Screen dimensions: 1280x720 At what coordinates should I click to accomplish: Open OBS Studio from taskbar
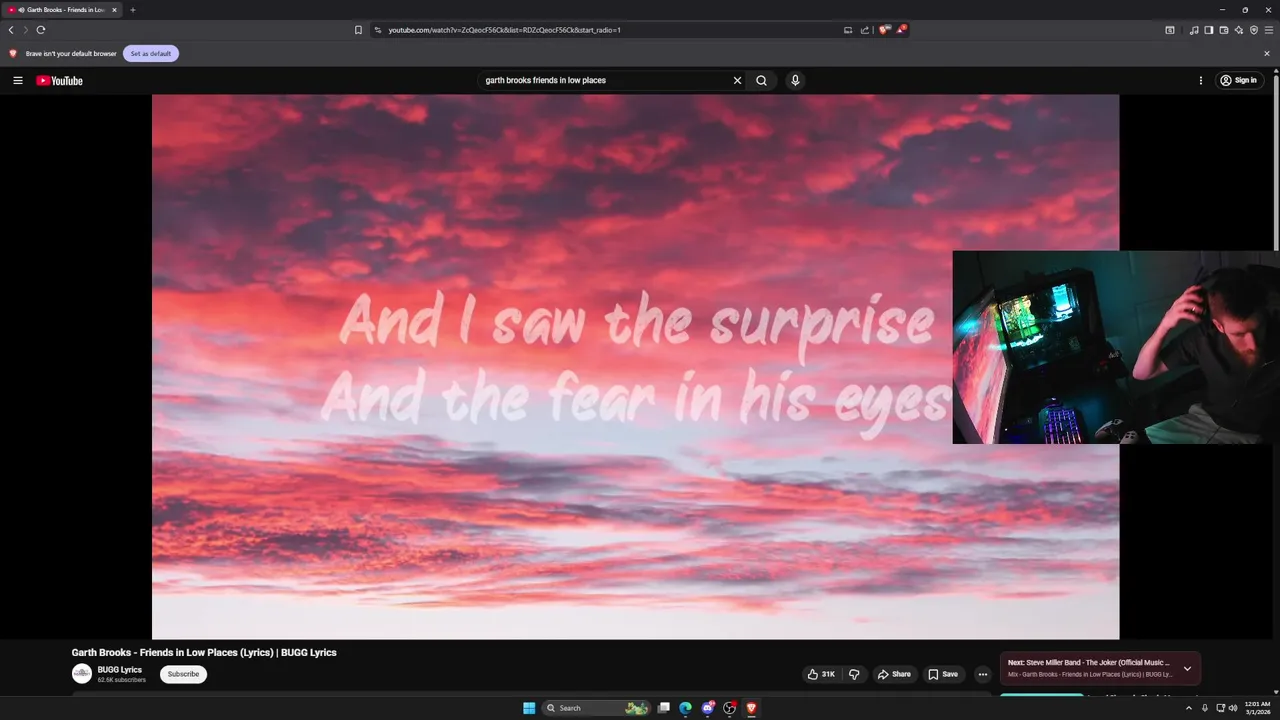point(730,708)
